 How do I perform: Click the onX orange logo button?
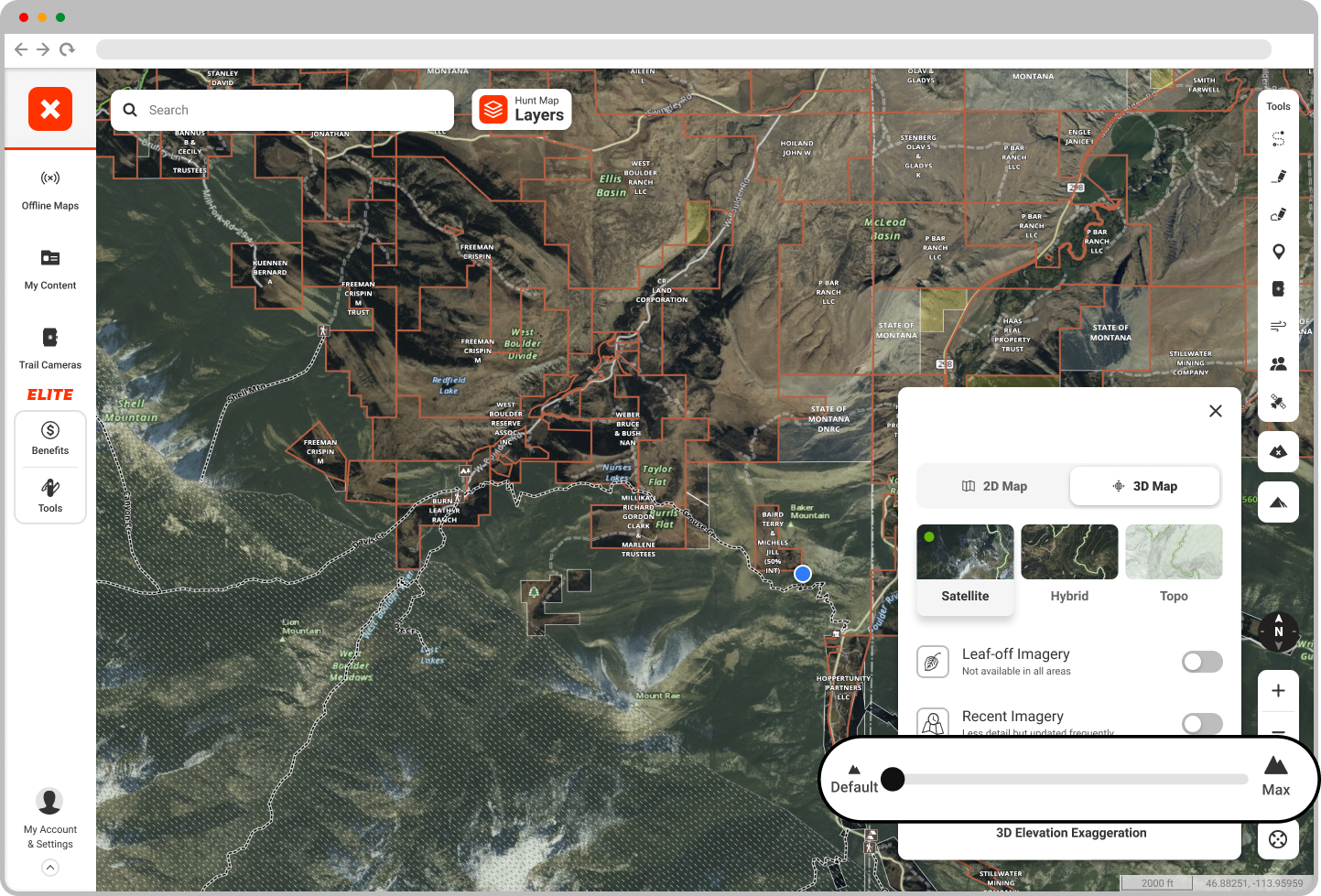[50, 109]
